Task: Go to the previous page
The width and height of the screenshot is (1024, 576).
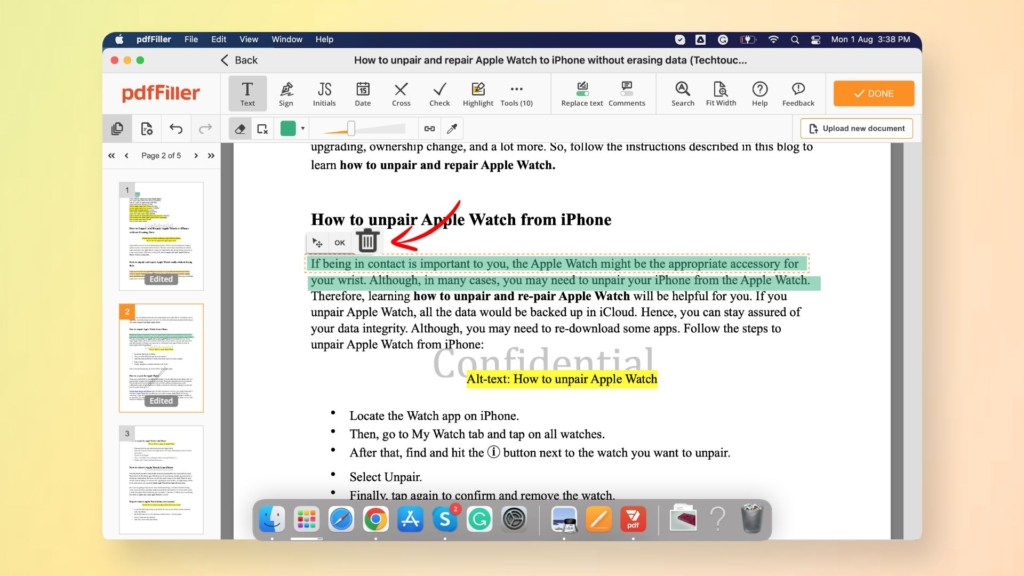Action: click(x=127, y=155)
